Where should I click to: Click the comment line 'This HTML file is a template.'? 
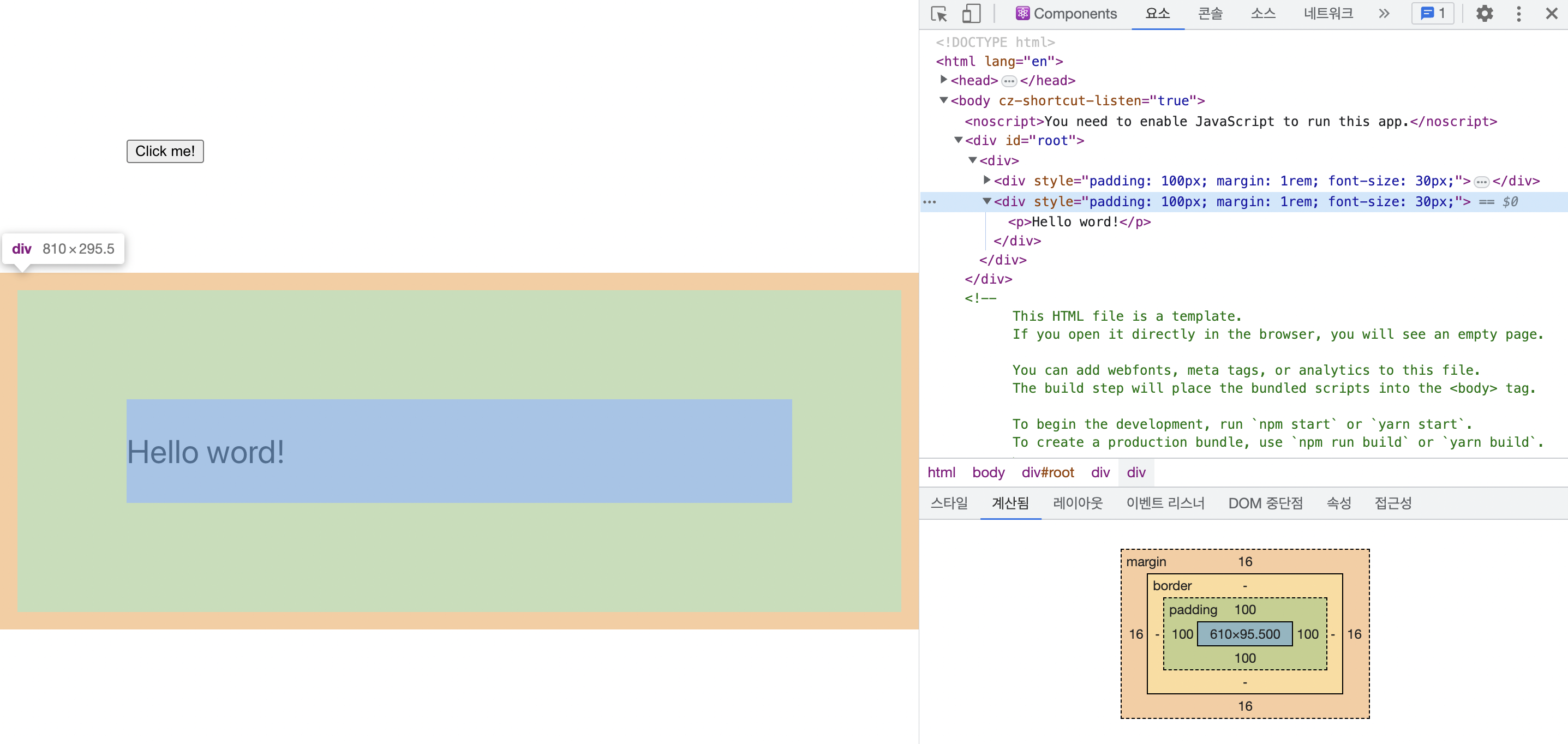point(1126,316)
